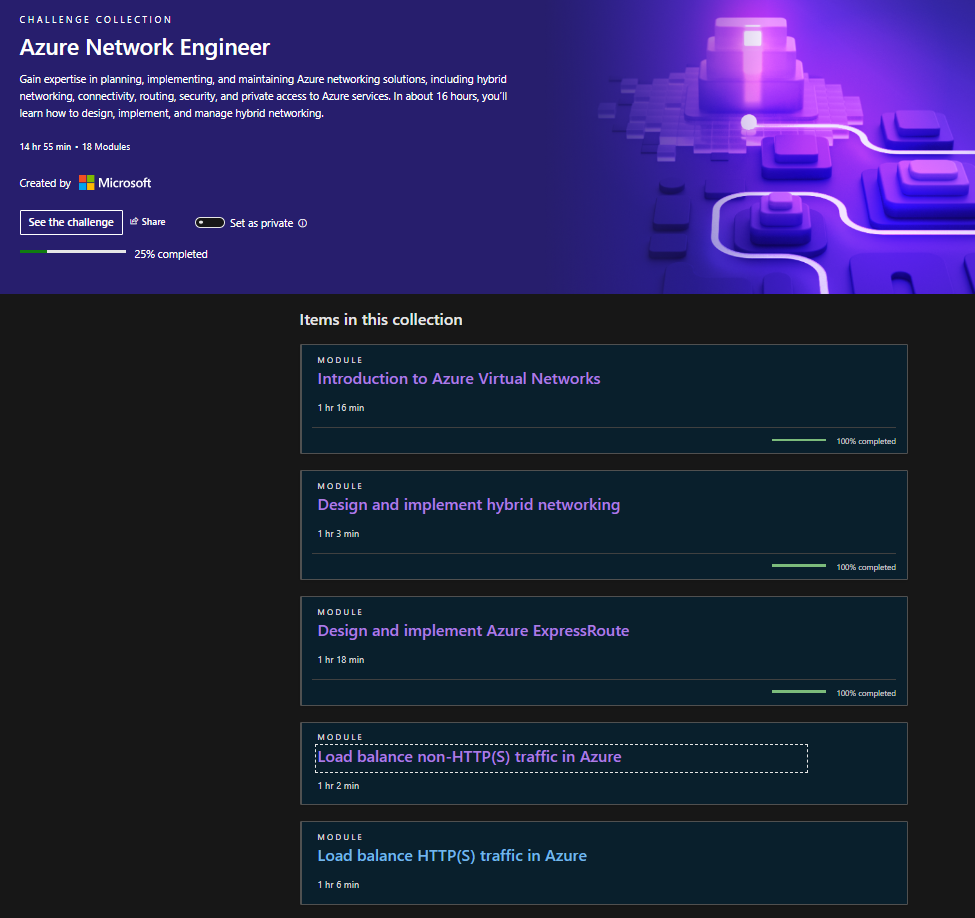The height and width of the screenshot is (918, 975).
Task: Open Design and implement hybrid networking module
Action: (x=469, y=505)
